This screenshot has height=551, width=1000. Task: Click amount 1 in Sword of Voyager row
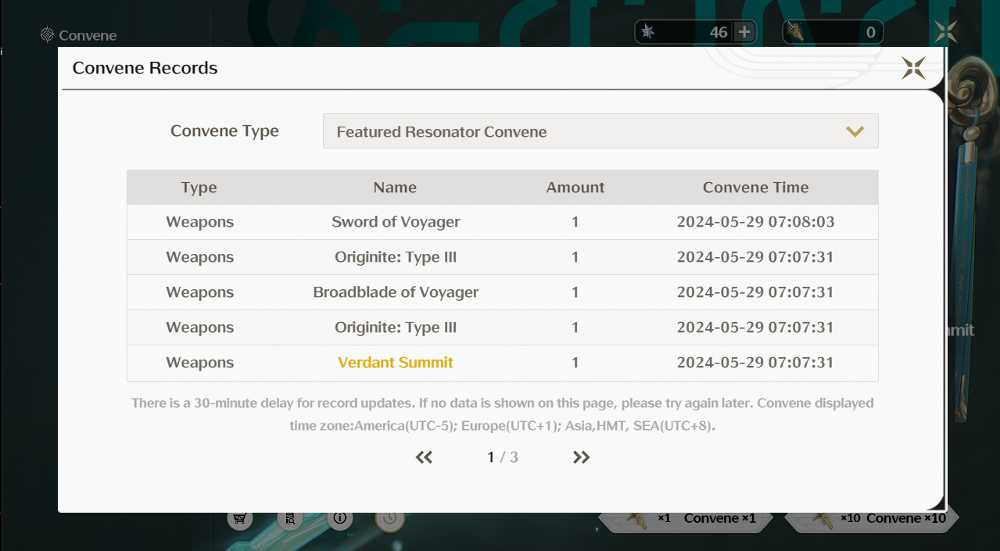click(575, 222)
